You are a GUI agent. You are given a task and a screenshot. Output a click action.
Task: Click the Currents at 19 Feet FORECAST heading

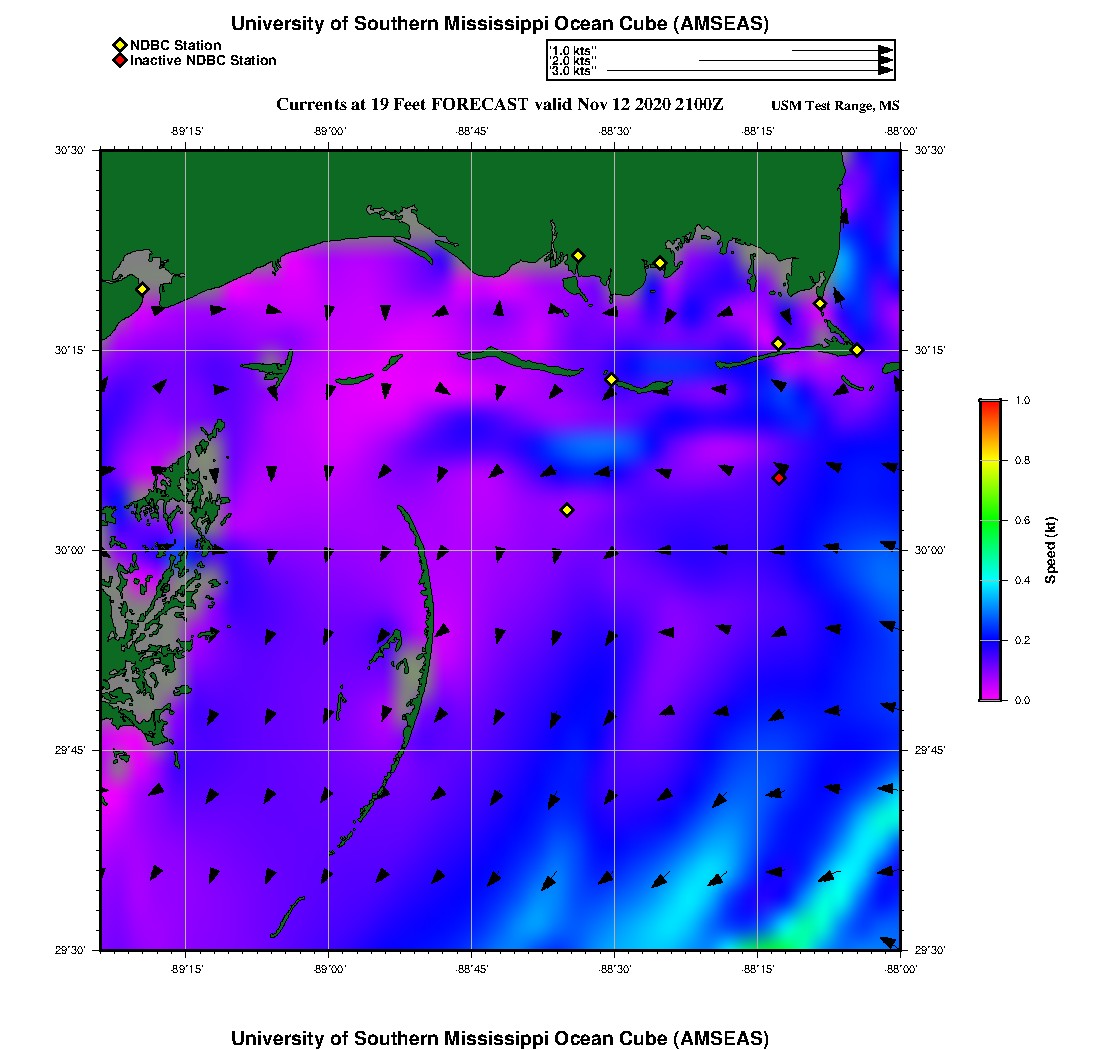click(500, 105)
